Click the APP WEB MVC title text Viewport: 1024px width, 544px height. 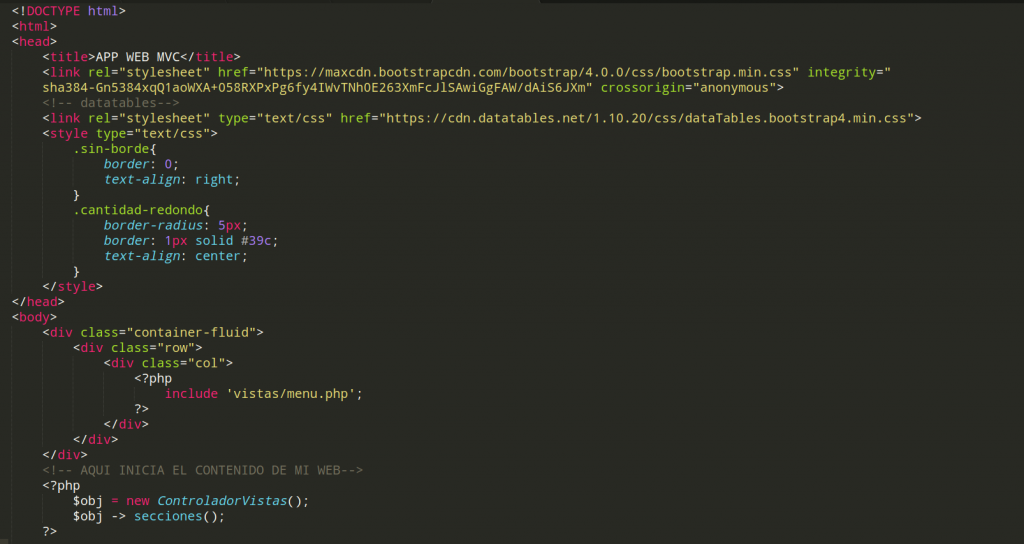[x=136, y=57]
